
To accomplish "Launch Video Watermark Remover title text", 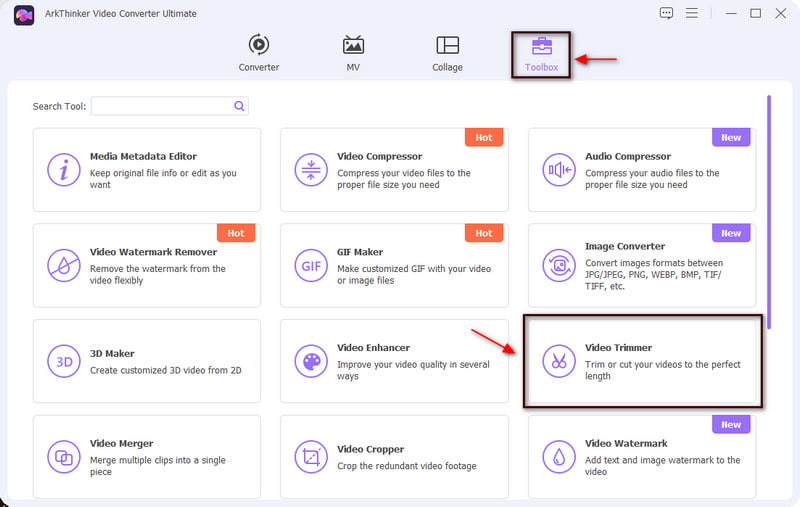I will click(153, 252).
